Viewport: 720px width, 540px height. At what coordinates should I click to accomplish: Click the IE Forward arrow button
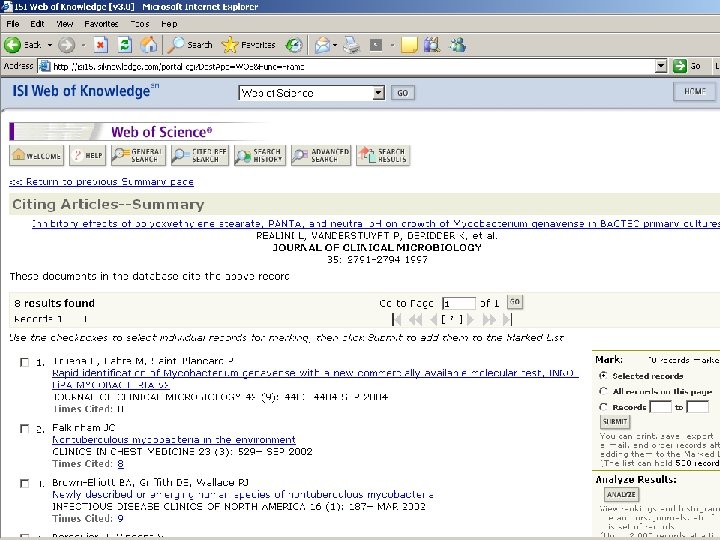(x=66, y=45)
